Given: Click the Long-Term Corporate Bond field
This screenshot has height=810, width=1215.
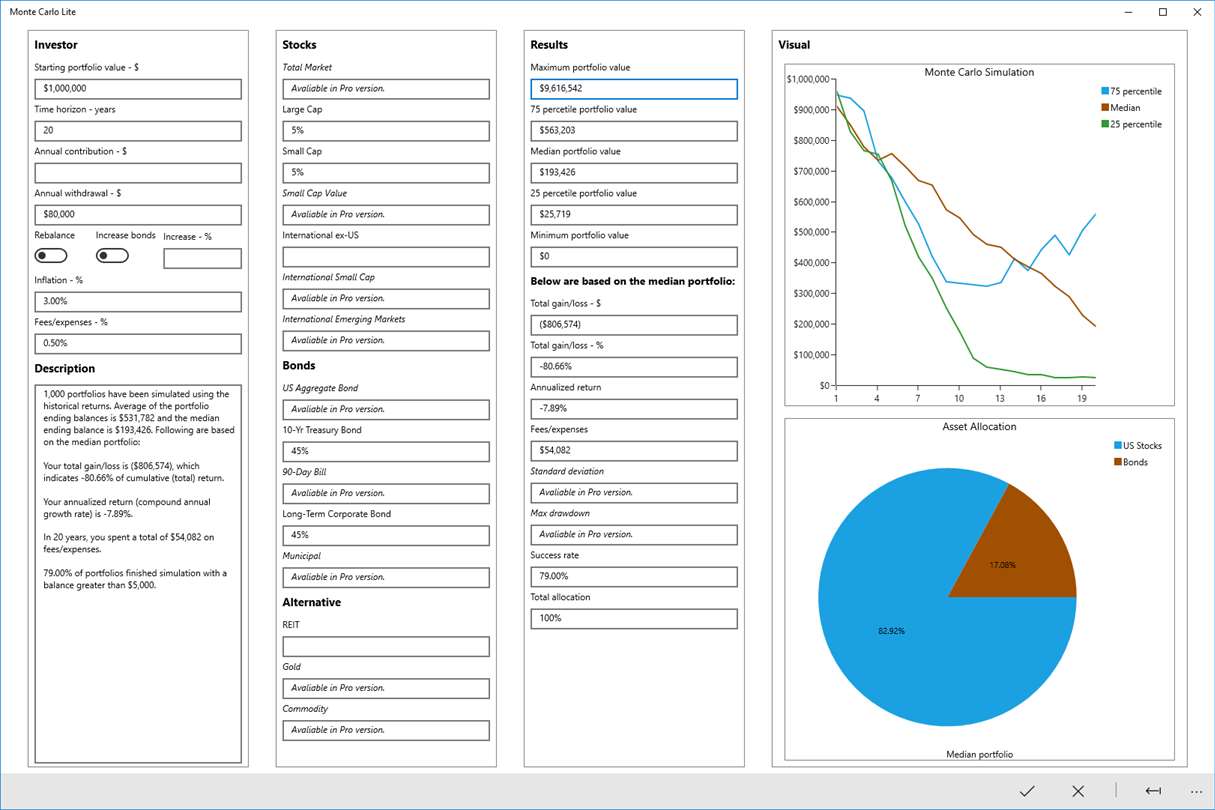Looking at the screenshot, I should pos(386,536).
